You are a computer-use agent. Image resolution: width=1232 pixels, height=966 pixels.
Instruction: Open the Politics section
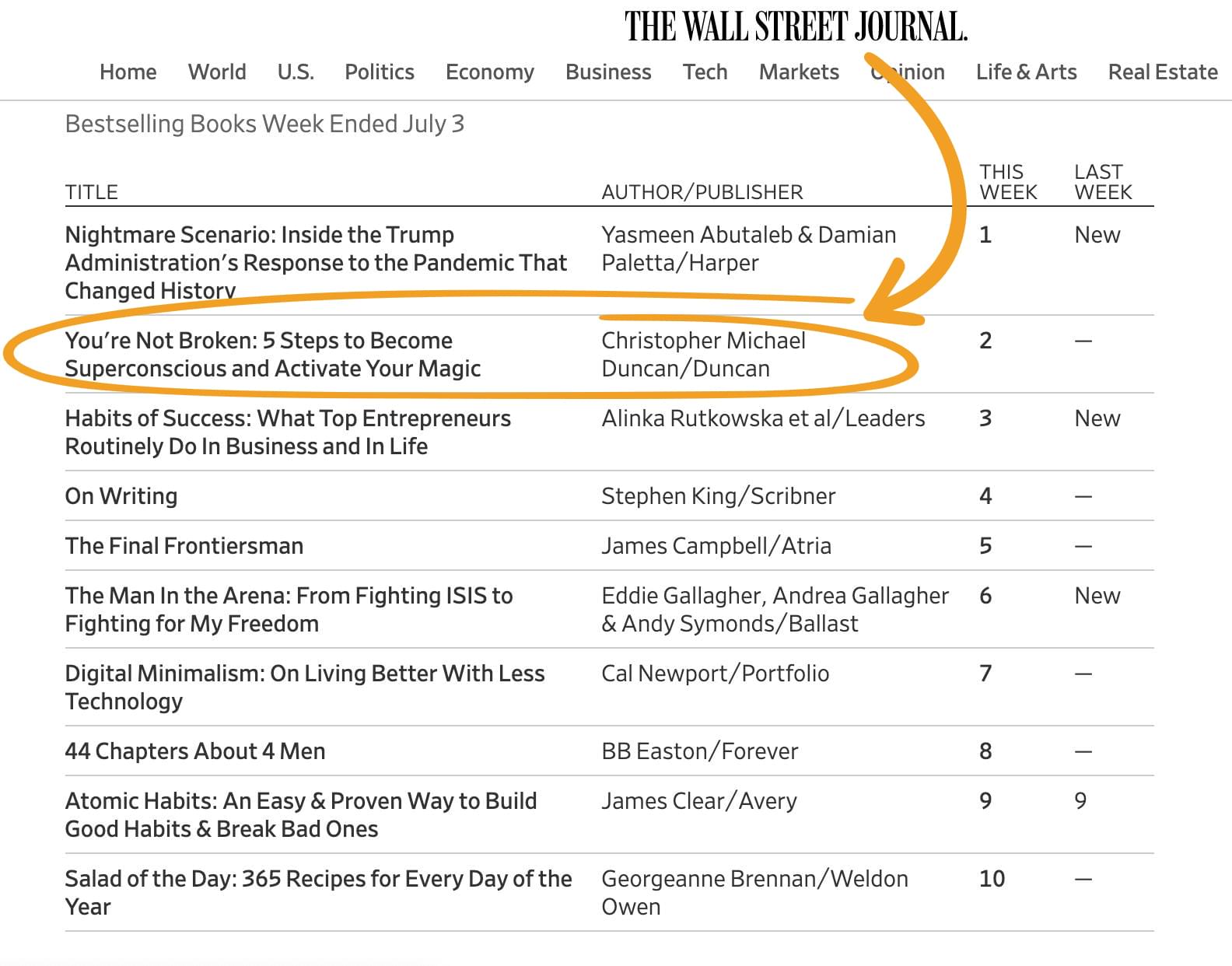coord(380,72)
